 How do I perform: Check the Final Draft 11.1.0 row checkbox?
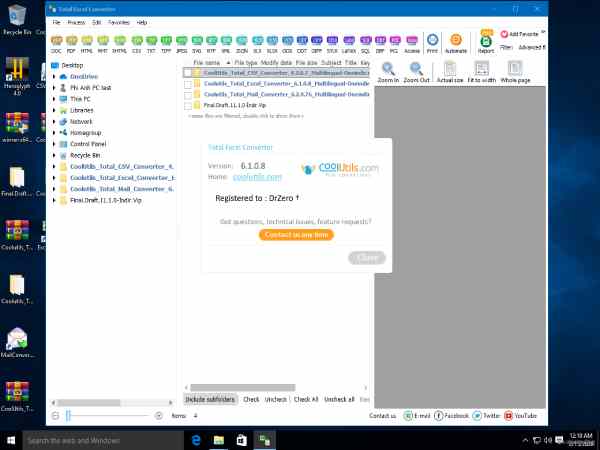(188, 106)
